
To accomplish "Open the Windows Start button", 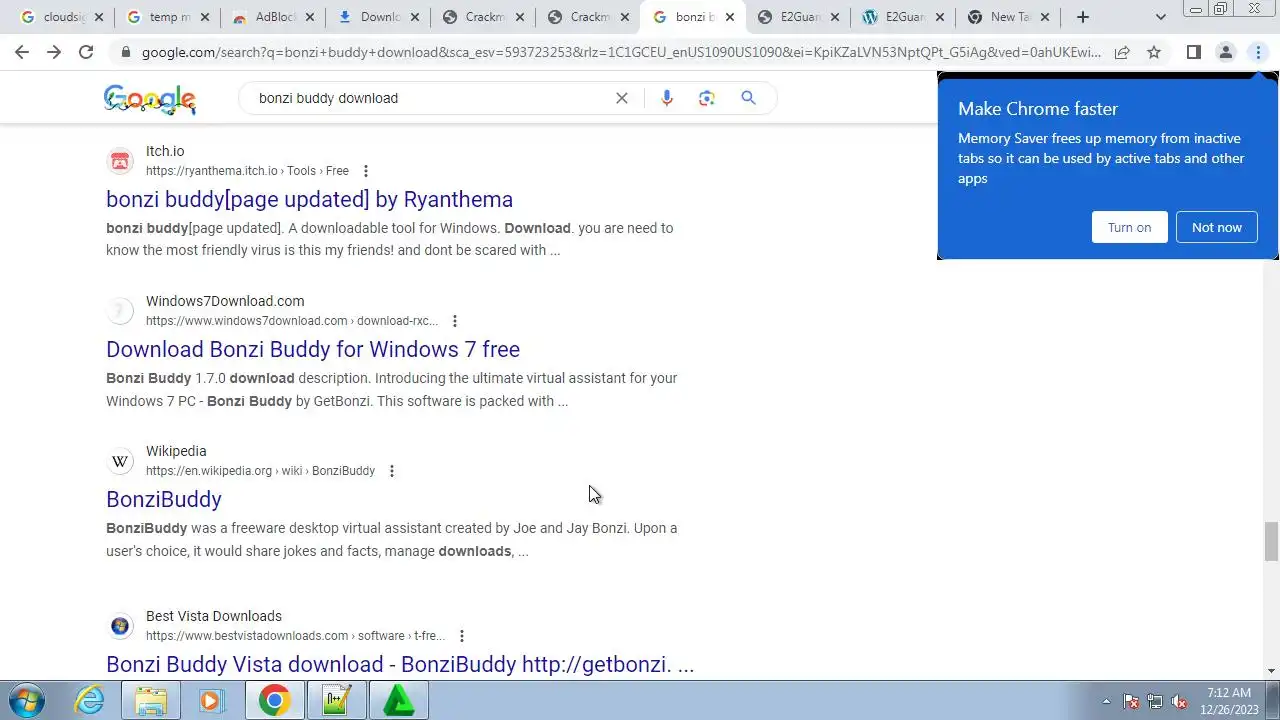I will click(27, 701).
